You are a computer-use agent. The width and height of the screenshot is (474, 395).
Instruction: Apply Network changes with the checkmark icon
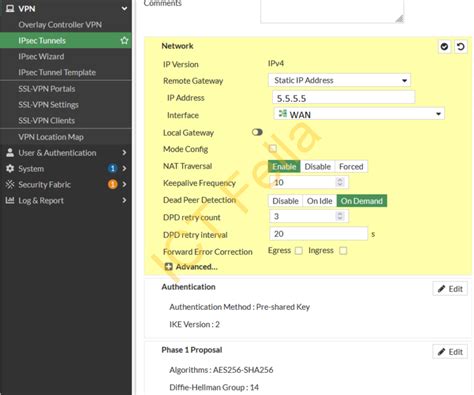444,47
